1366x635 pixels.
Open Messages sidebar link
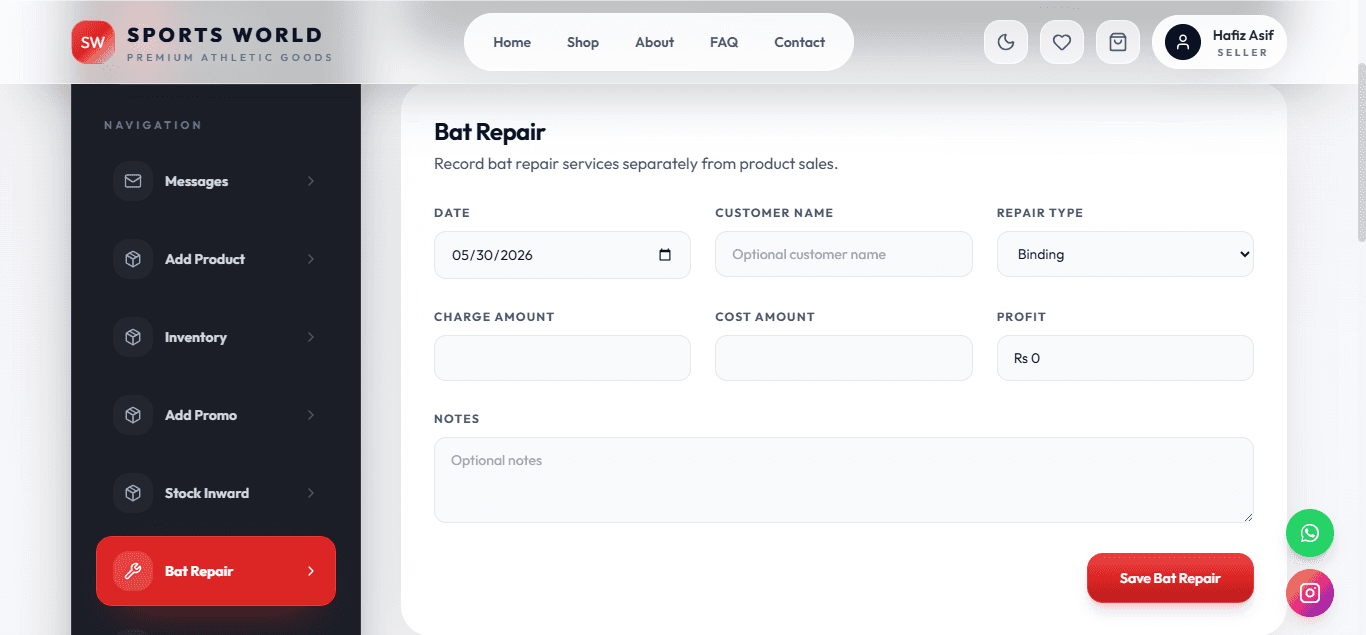click(216, 181)
